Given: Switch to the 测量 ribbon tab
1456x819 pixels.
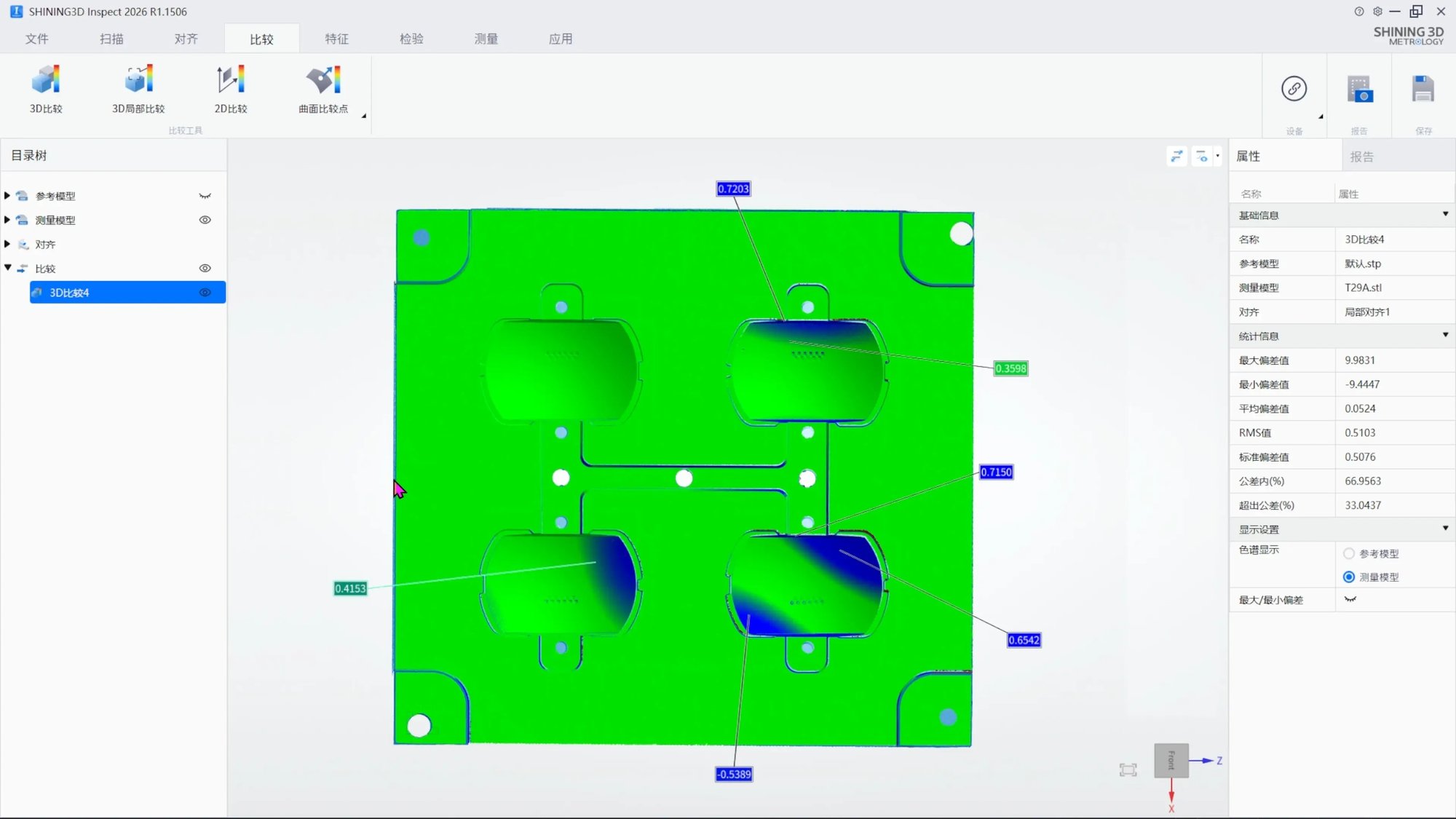Looking at the screenshot, I should [x=486, y=39].
